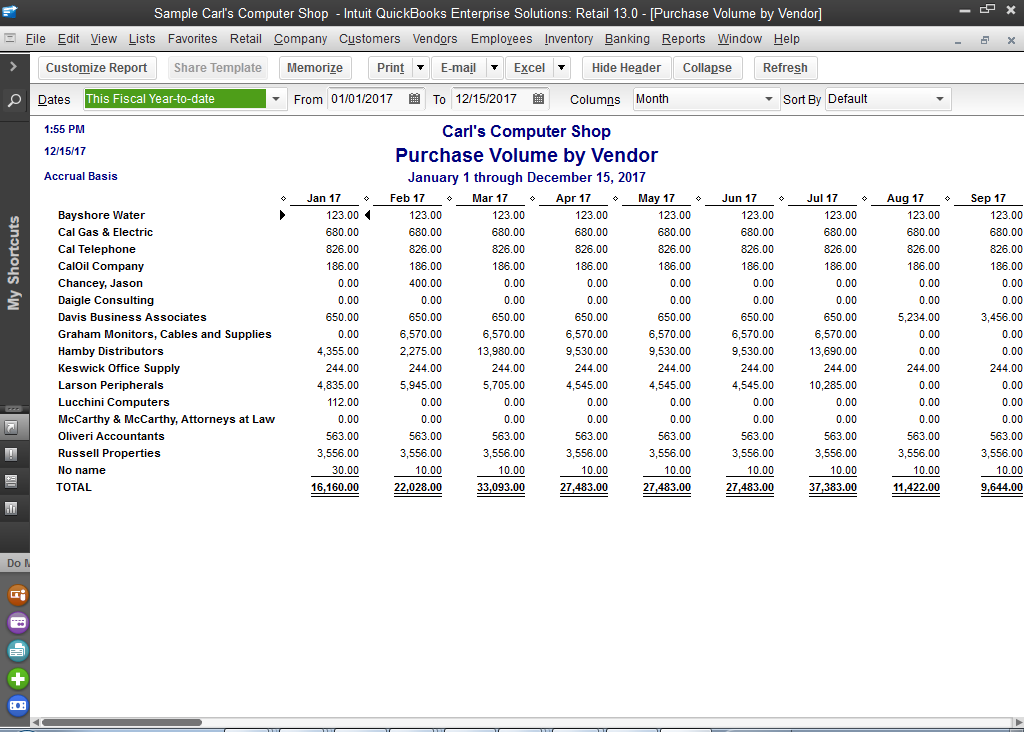The image size is (1024, 732).
Task: Open the Inventory menu
Action: tap(569, 39)
